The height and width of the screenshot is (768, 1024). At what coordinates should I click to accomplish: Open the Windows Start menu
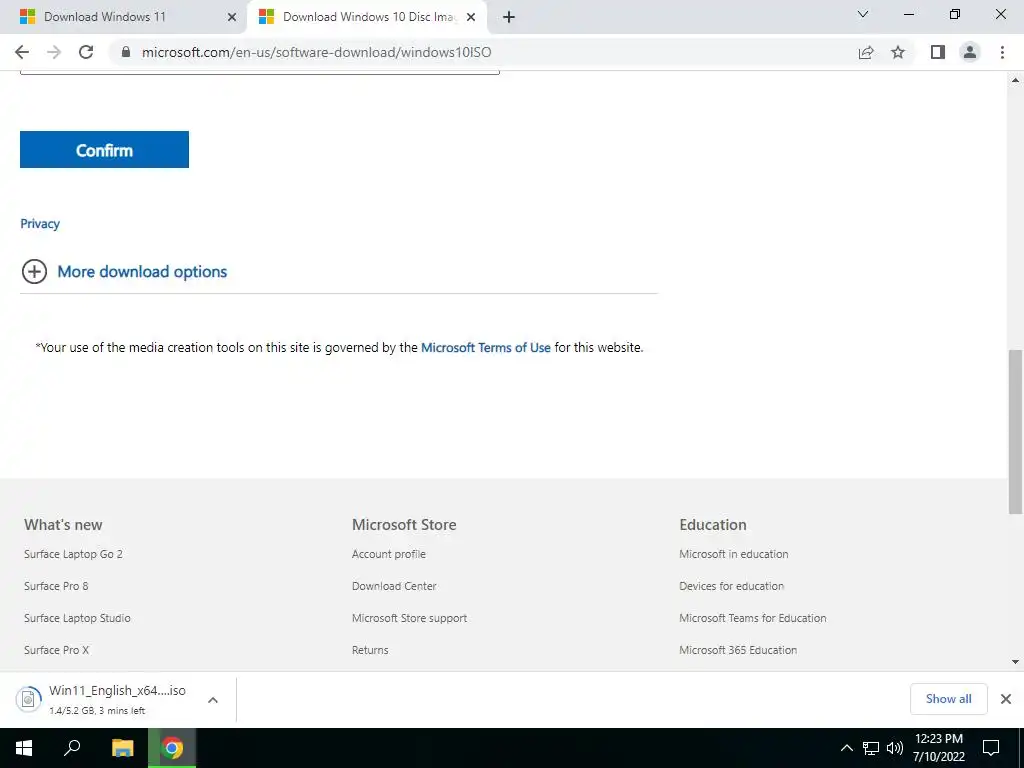pyautogui.click(x=24, y=748)
